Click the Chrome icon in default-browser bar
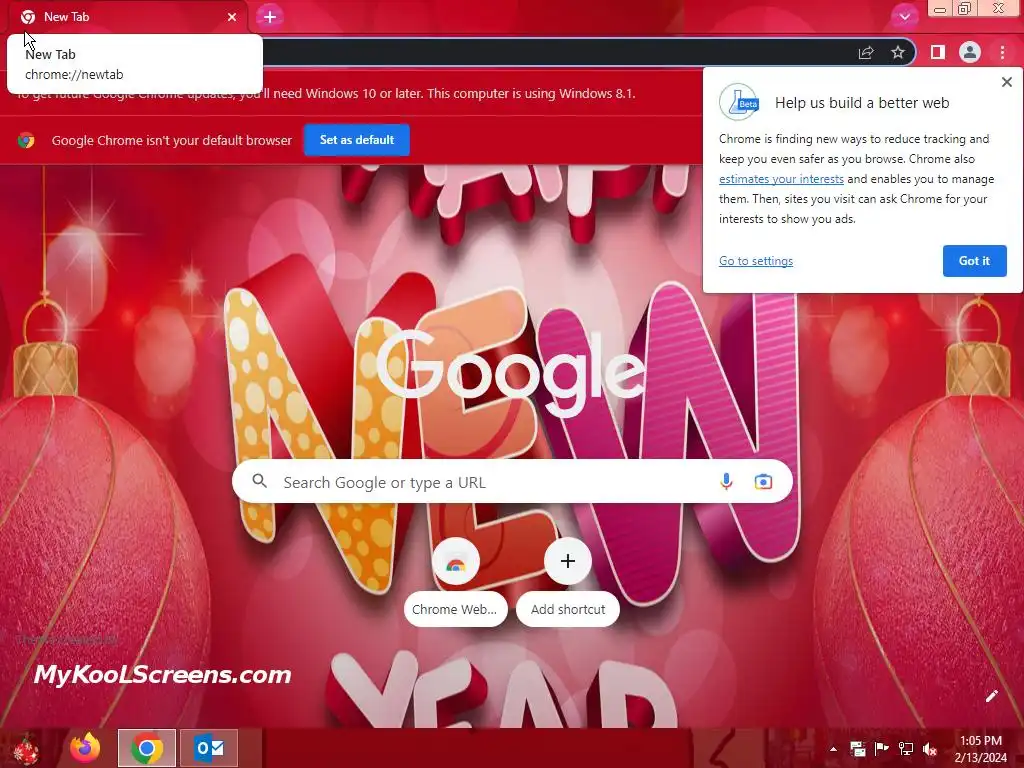Image resolution: width=1024 pixels, height=768 pixels. click(26, 140)
